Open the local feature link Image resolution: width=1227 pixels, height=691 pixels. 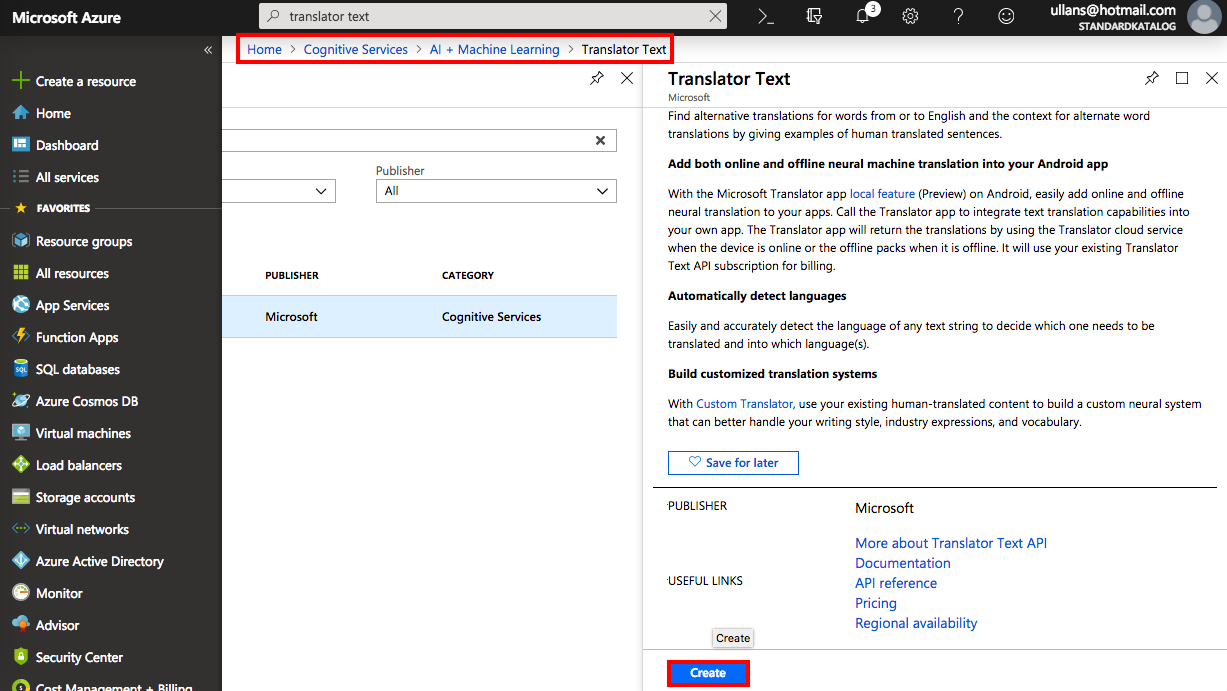click(x=882, y=193)
